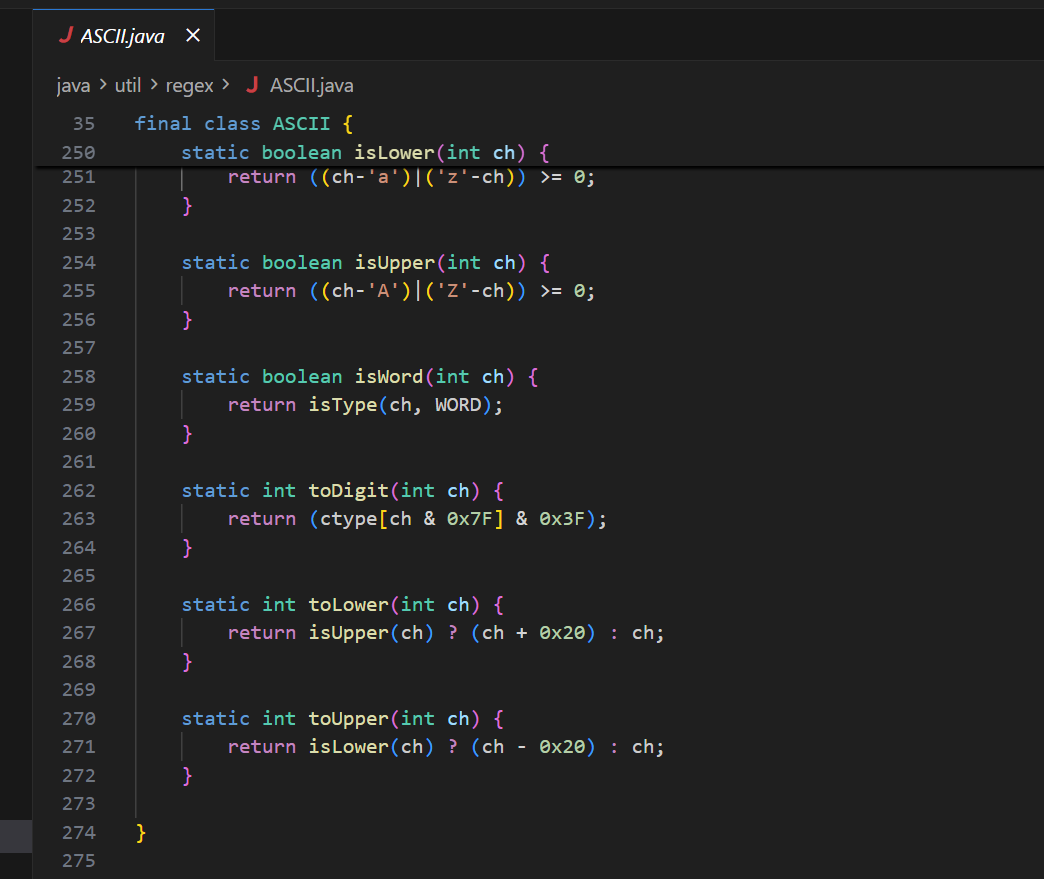
Task: Click the toUpper method declaration name
Action: 348,718
